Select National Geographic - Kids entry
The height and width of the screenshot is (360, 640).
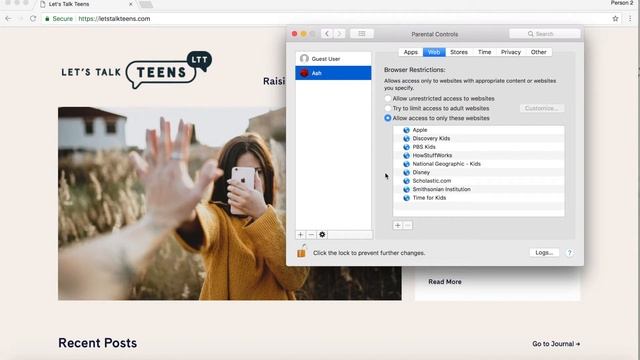[x=479, y=164]
